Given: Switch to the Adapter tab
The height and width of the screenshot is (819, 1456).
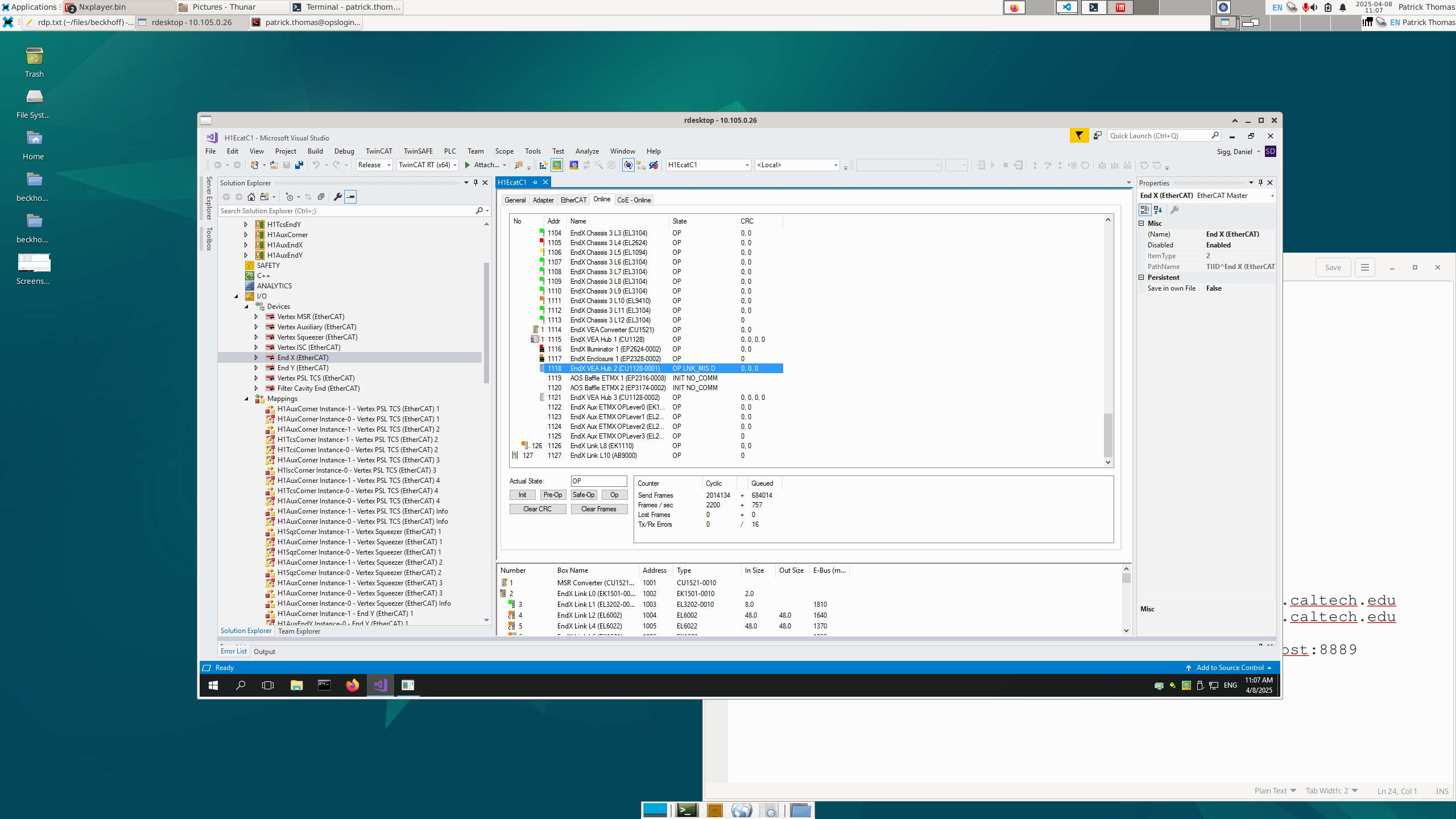Looking at the screenshot, I should coord(543,200).
